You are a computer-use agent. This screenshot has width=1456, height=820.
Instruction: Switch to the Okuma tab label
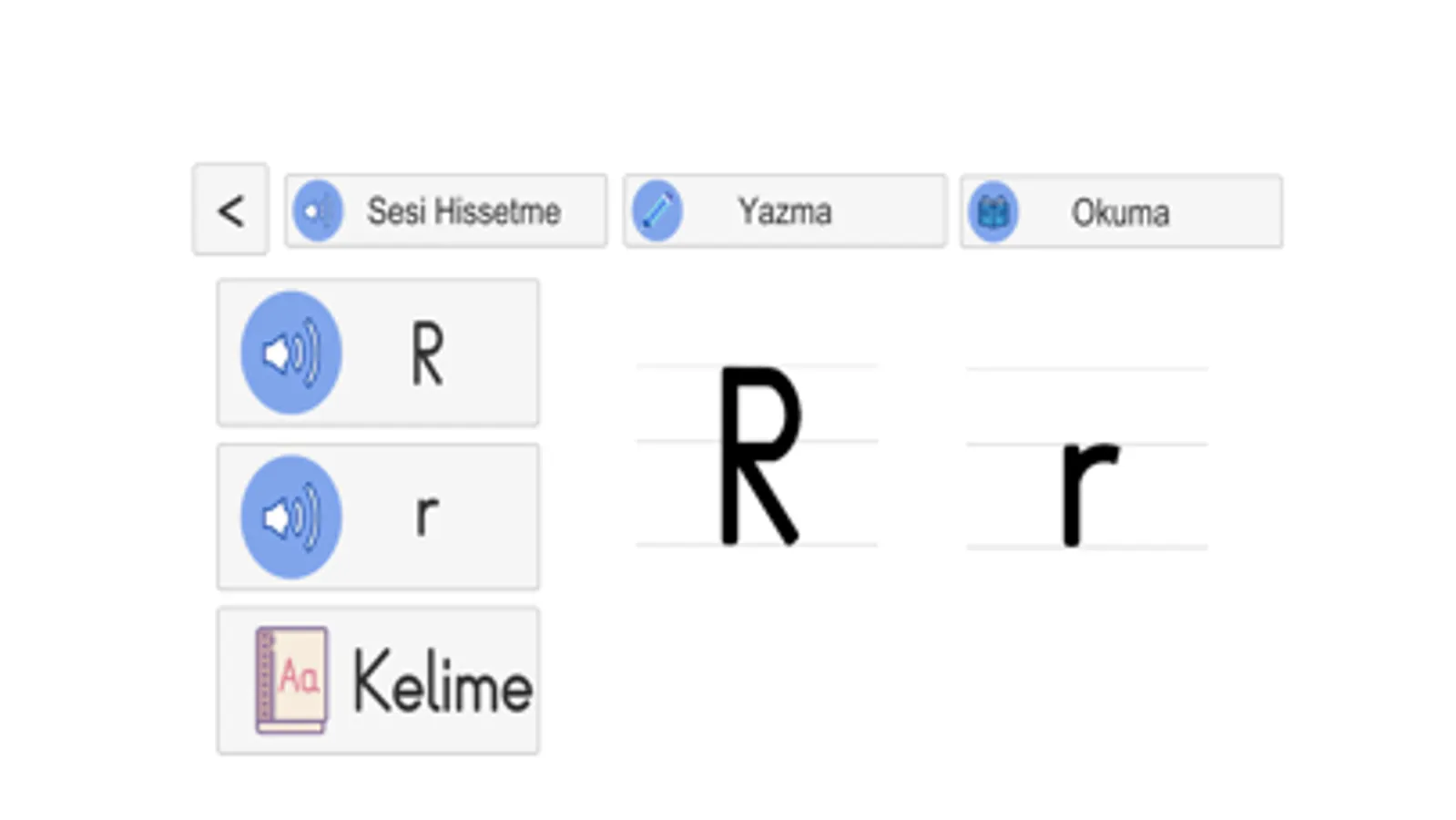click(x=1120, y=213)
